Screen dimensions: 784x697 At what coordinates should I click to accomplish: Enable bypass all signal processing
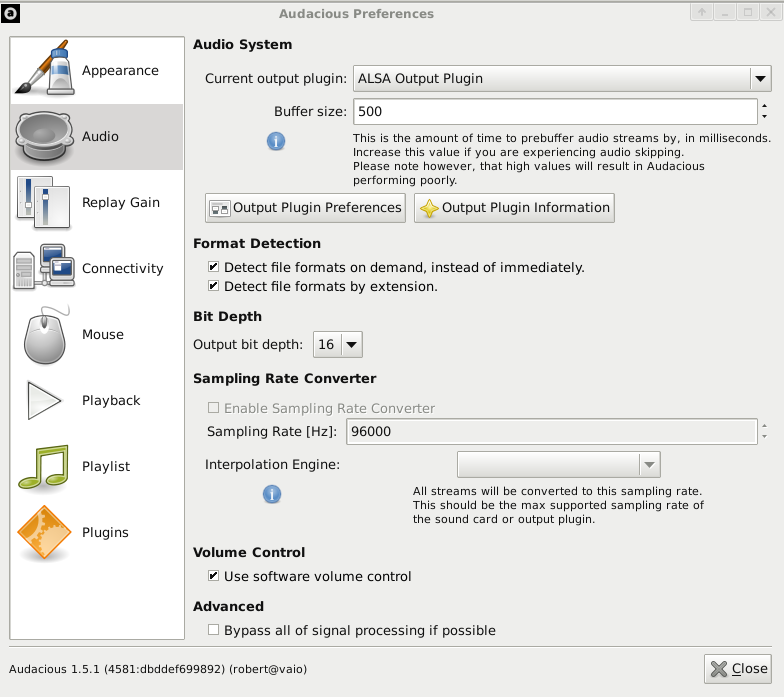coord(214,630)
